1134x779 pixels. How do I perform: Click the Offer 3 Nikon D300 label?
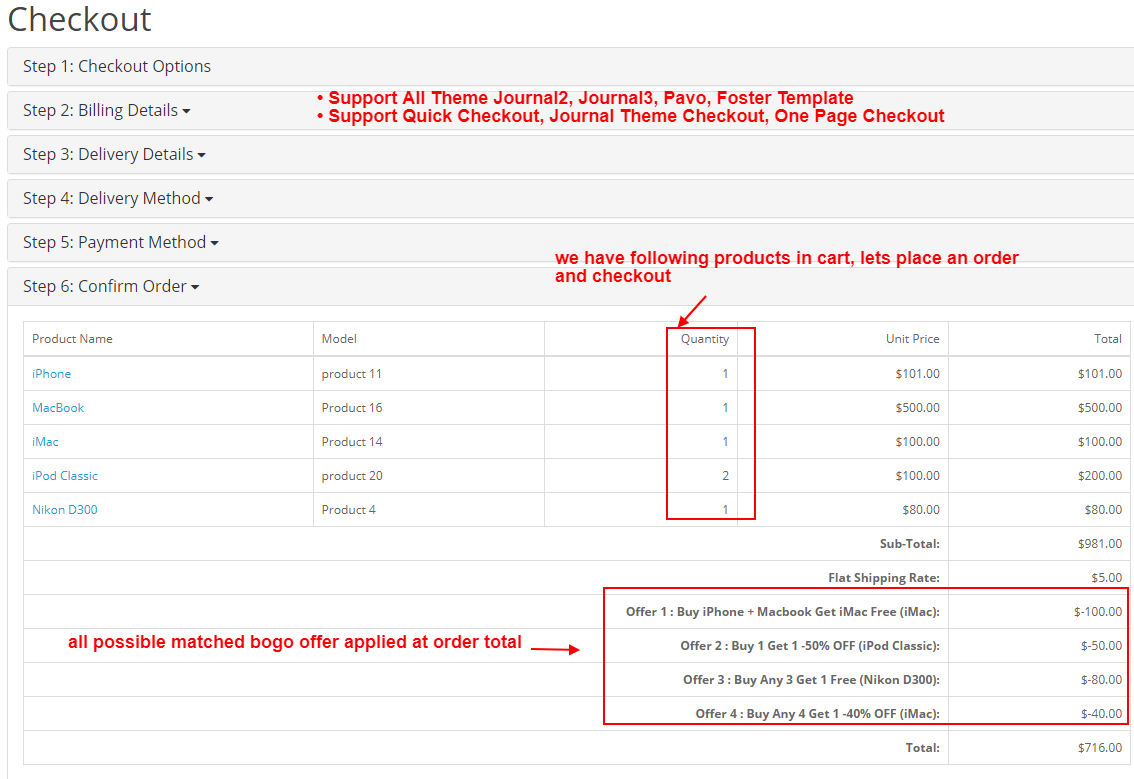[x=811, y=680]
